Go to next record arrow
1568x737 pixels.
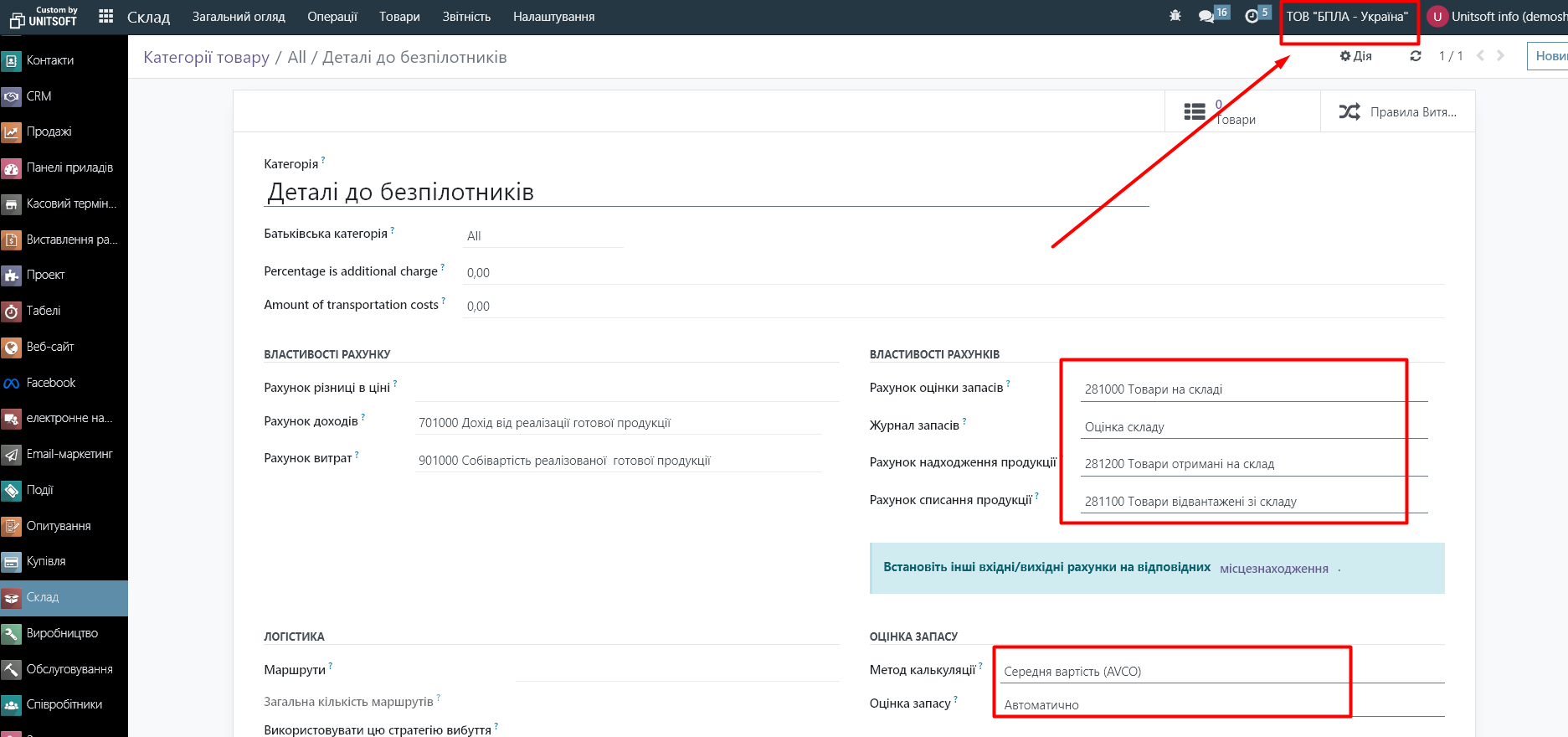[1500, 56]
